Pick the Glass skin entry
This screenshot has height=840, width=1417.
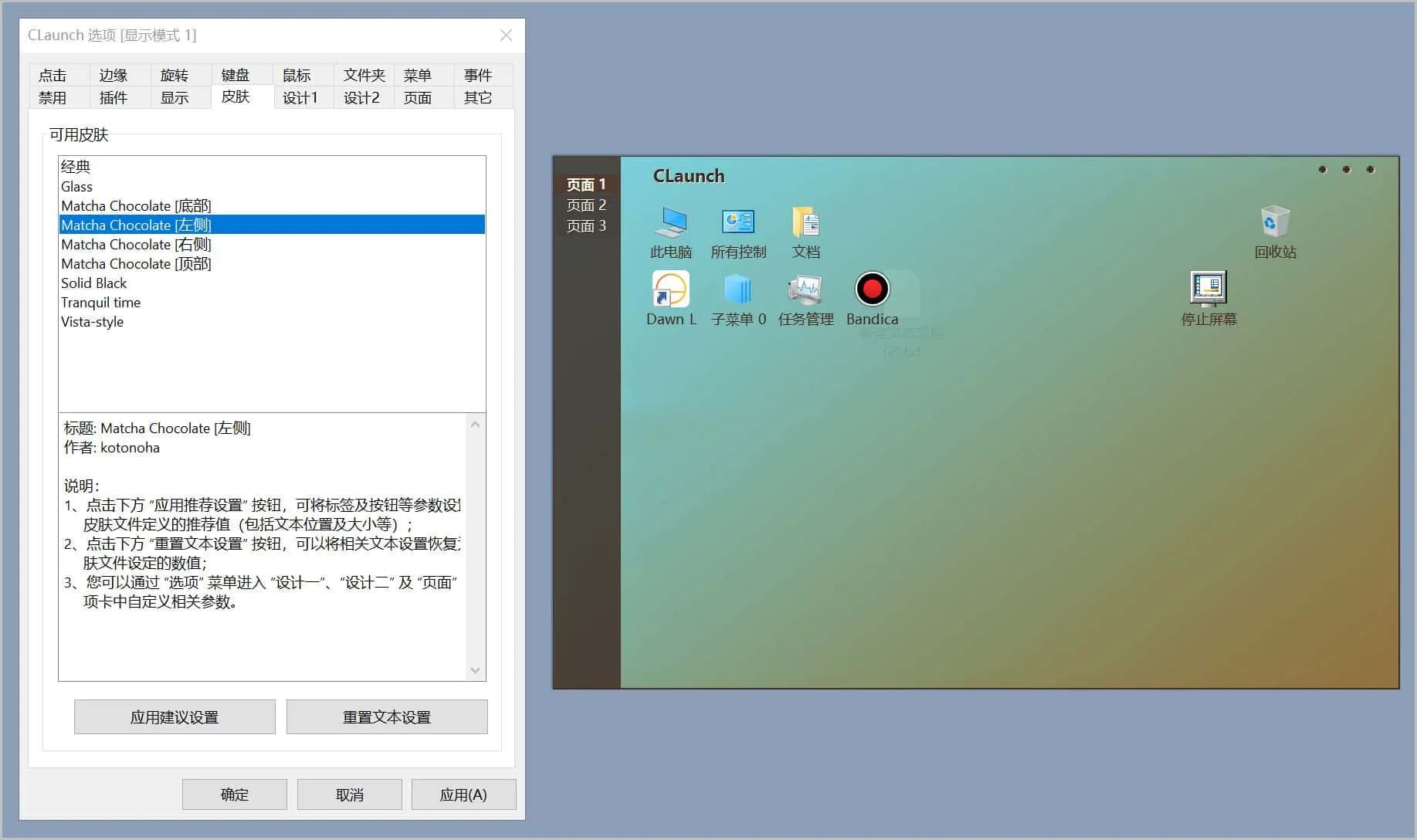point(77,187)
